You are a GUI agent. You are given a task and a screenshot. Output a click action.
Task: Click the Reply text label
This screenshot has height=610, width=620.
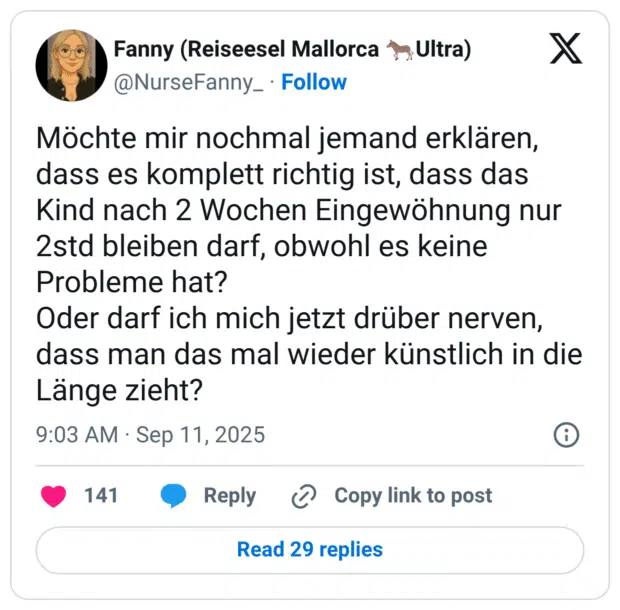tap(229, 496)
